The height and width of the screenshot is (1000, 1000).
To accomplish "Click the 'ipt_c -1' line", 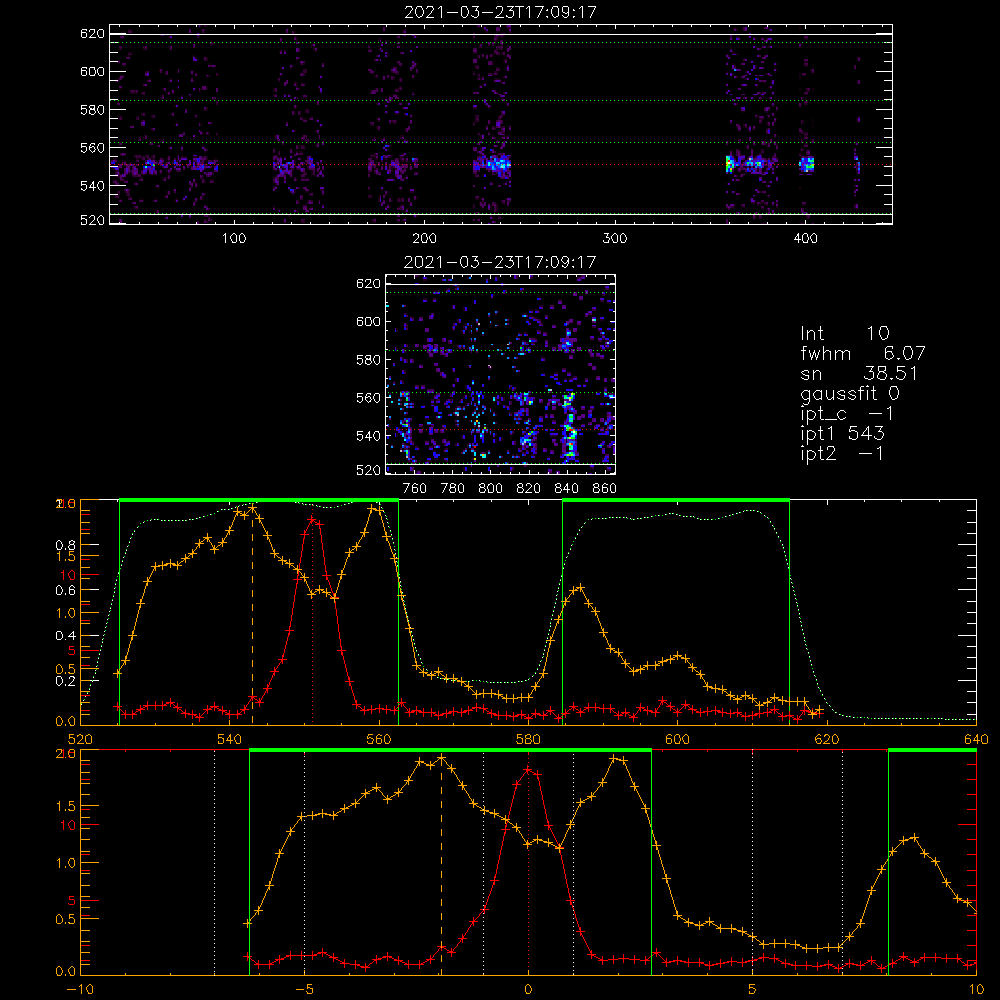I will tap(848, 415).
